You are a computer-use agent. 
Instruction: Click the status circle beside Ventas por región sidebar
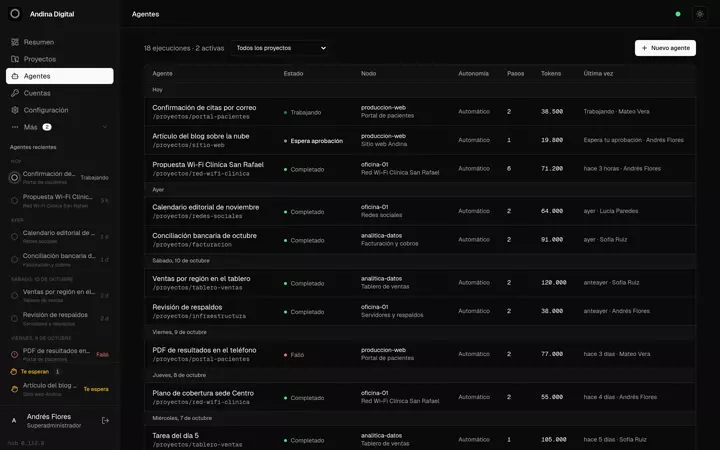pyautogui.click(x=14, y=296)
